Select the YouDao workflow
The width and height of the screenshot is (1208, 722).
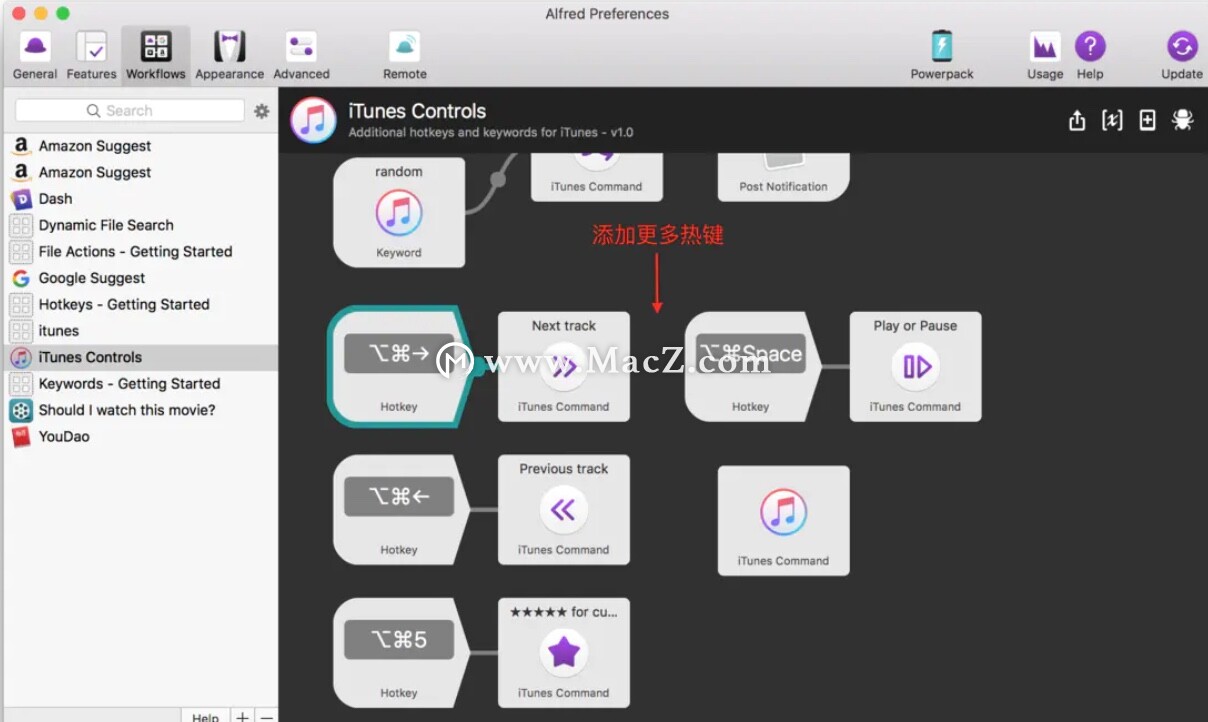point(141,437)
